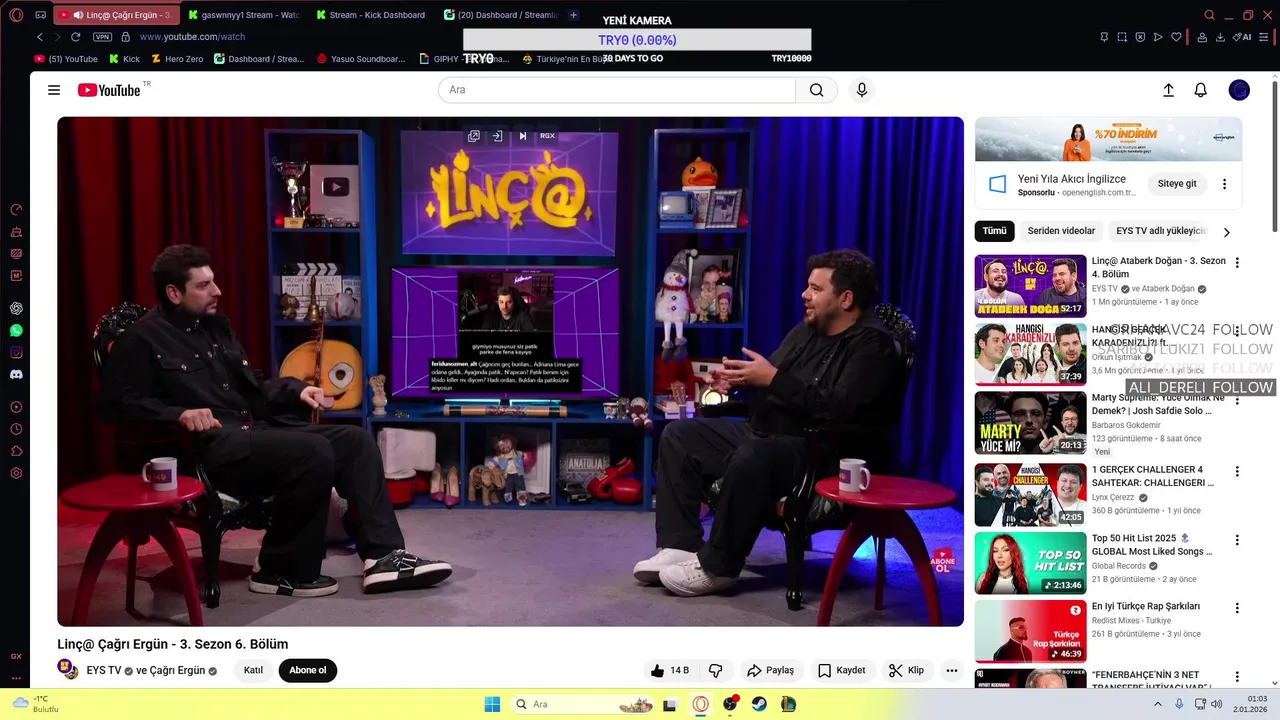Open the YouTube create/upload icon

pos(1168,90)
